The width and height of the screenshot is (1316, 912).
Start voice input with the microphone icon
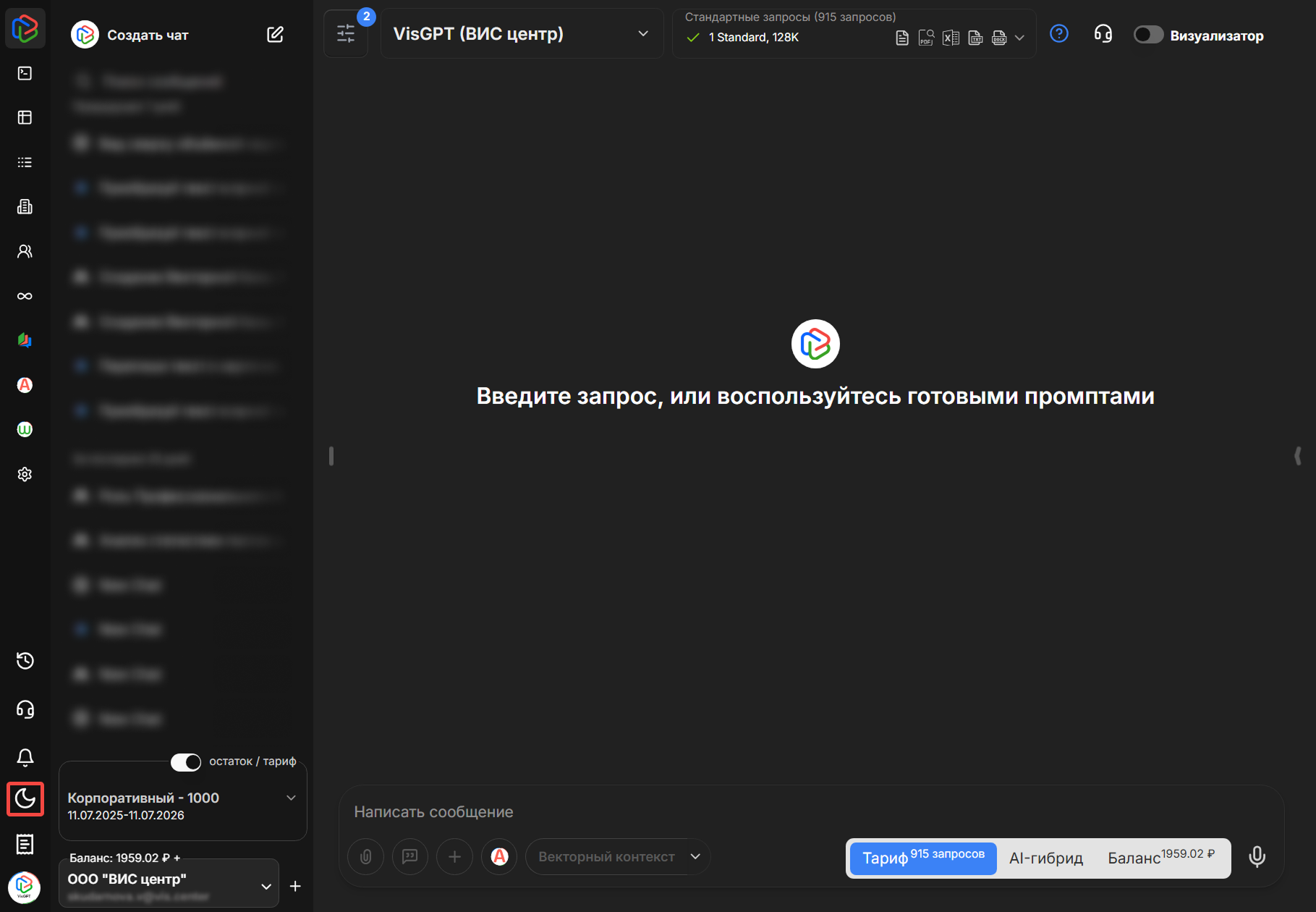point(1257,856)
